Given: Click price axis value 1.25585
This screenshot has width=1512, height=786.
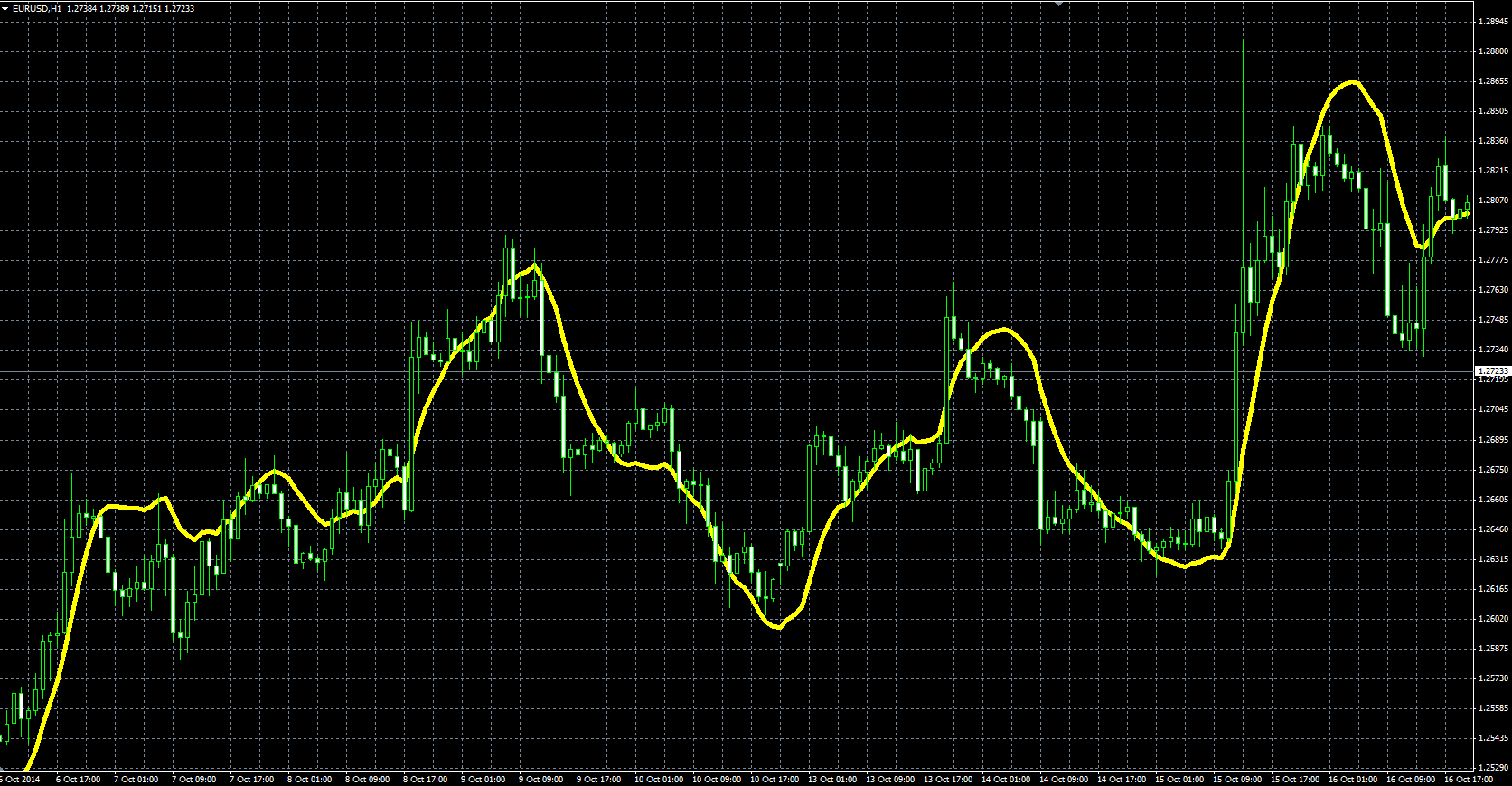Looking at the screenshot, I should pyautogui.click(x=1493, y=708).
